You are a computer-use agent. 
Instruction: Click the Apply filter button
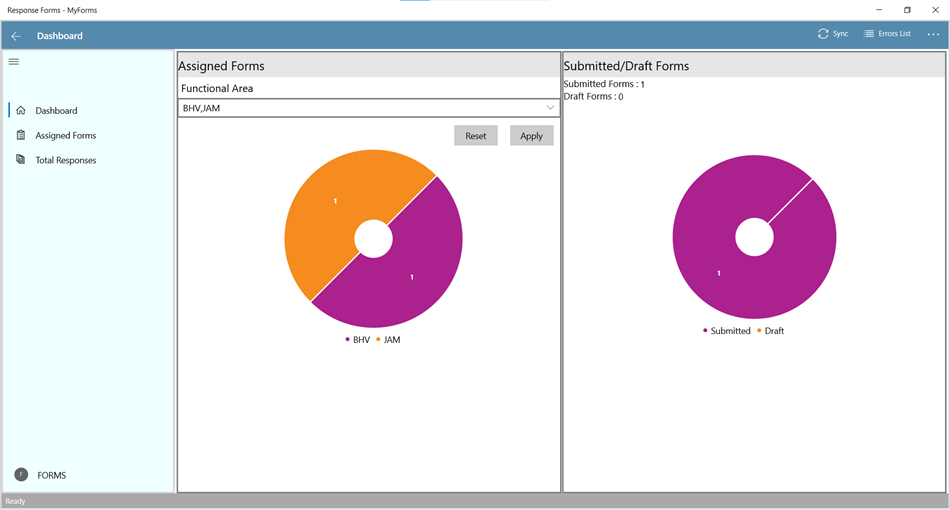pyautogui.click(x=531, y=136)
